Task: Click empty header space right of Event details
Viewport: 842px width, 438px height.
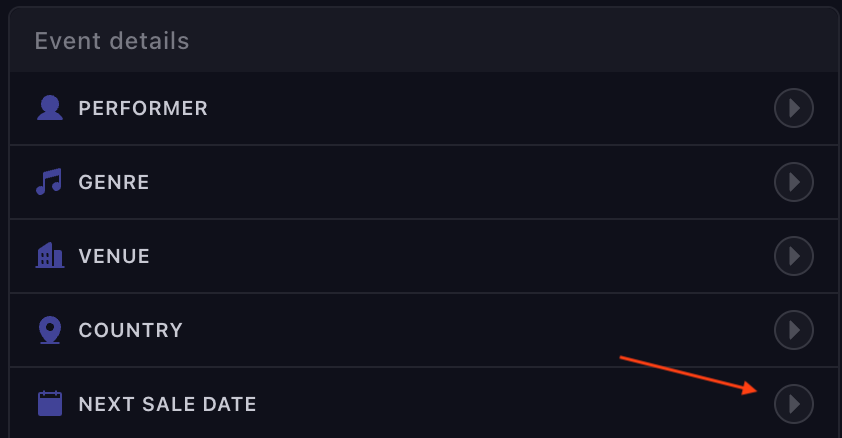Action: click(x=500, y=41)
